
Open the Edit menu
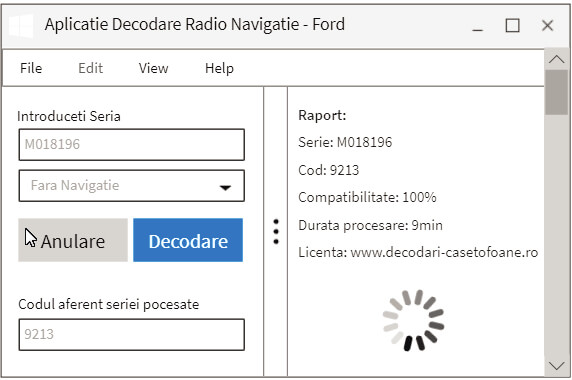90,68
